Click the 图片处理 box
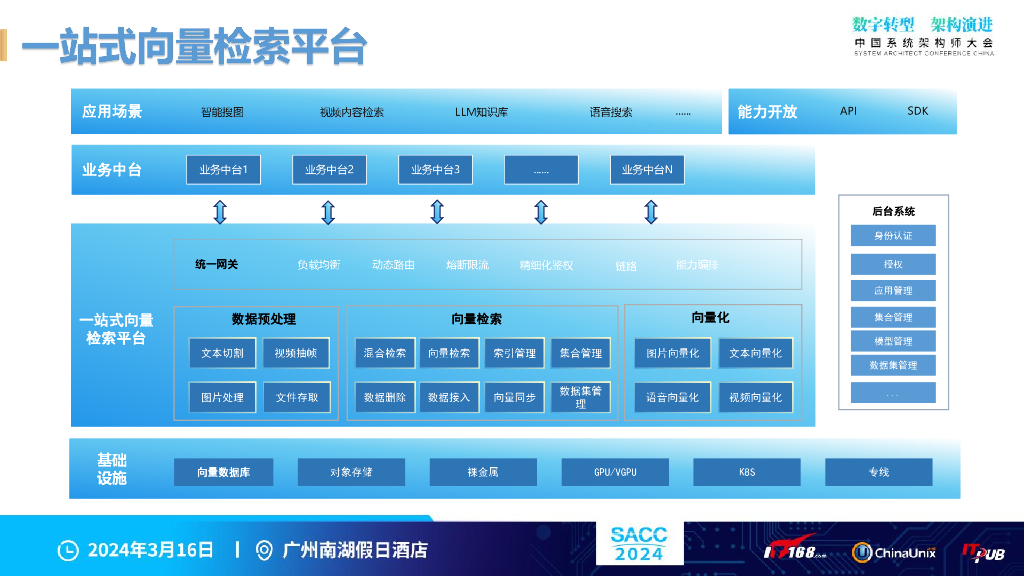Viewport: 1024px width, 576px height. (x=222, y=397)
